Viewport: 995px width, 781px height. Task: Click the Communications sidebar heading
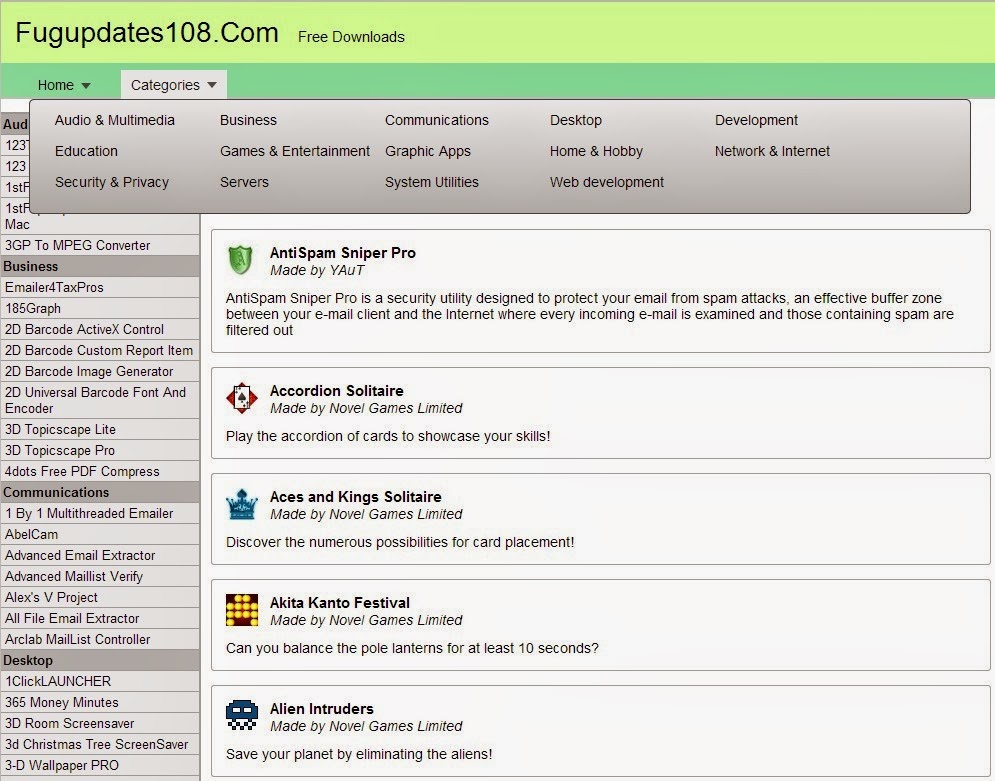(x=100, y=492)
